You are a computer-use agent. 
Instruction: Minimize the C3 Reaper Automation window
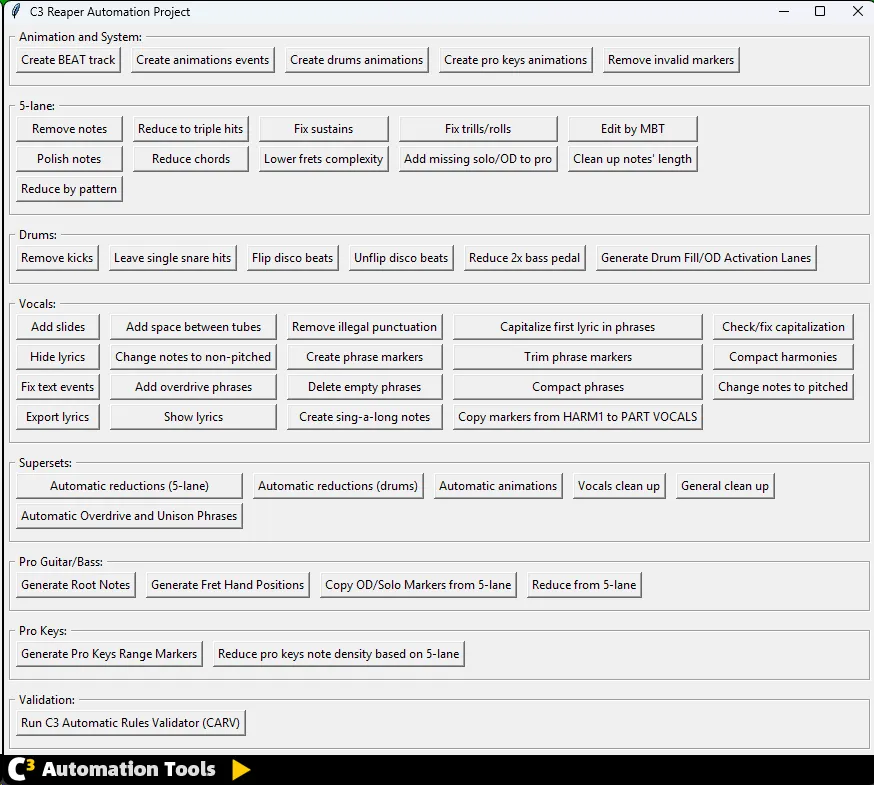pos(784,11)
